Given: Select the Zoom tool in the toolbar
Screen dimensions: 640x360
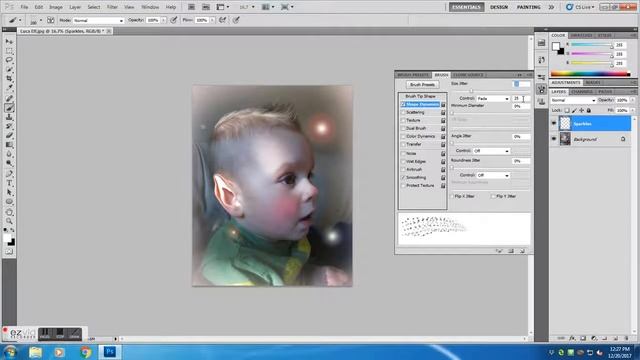Looking at the screenshot, I should click(x=9, y=221).
